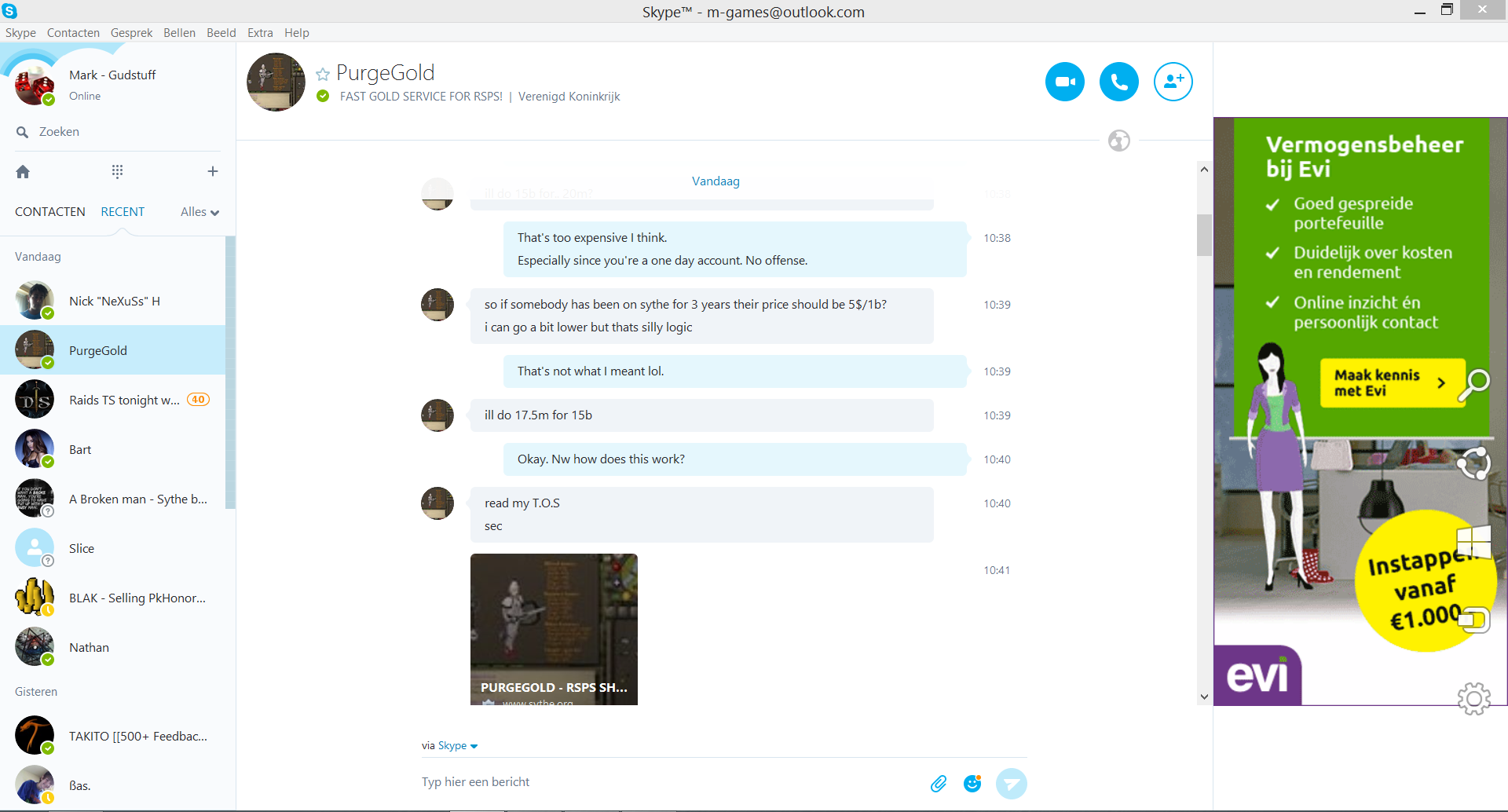Click the Maak kennis met Evi ad button
1508x812 pixels.
pos(1393,383)
